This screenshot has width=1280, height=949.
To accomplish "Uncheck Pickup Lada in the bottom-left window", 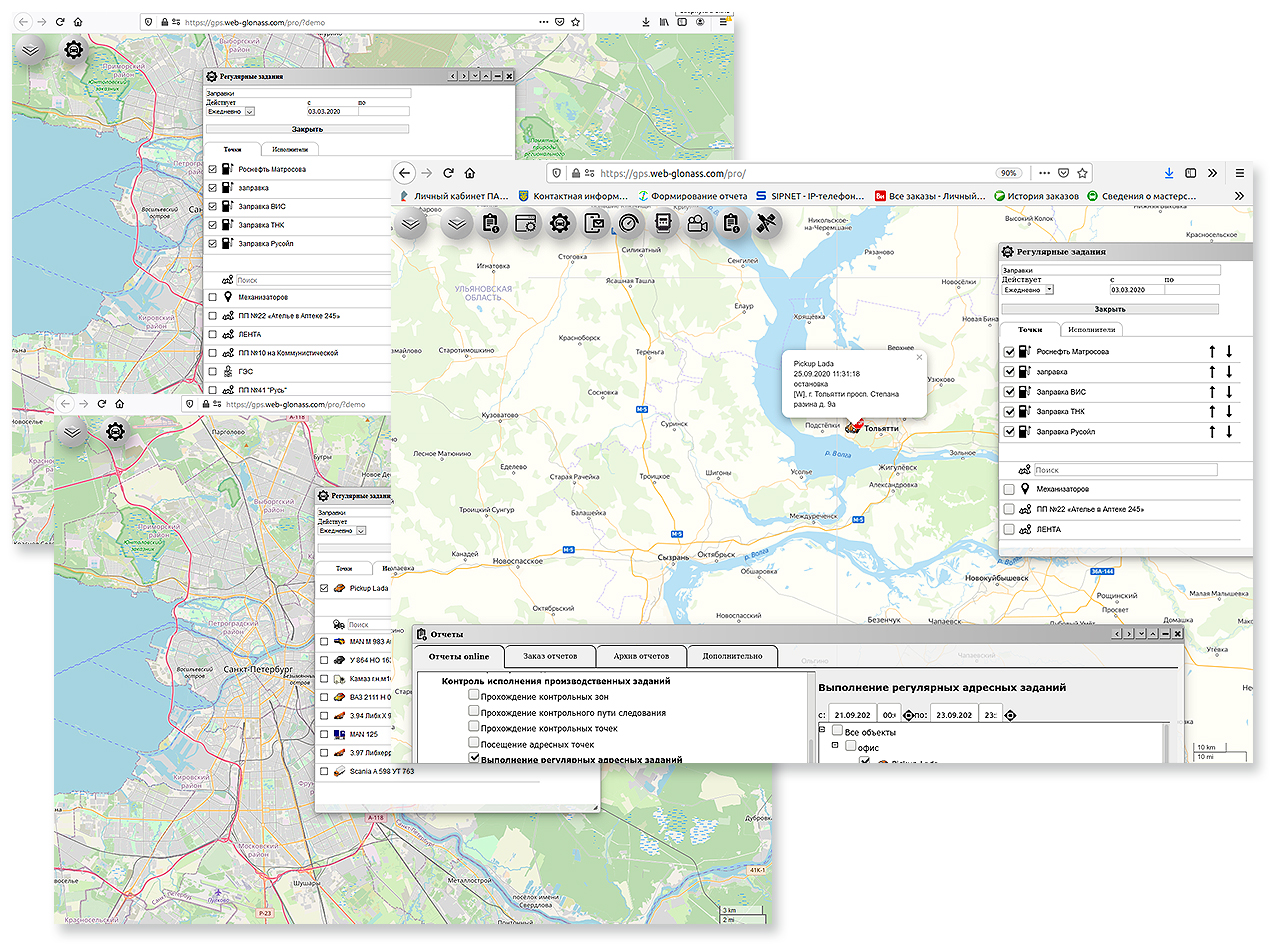I will coord(324,588).
